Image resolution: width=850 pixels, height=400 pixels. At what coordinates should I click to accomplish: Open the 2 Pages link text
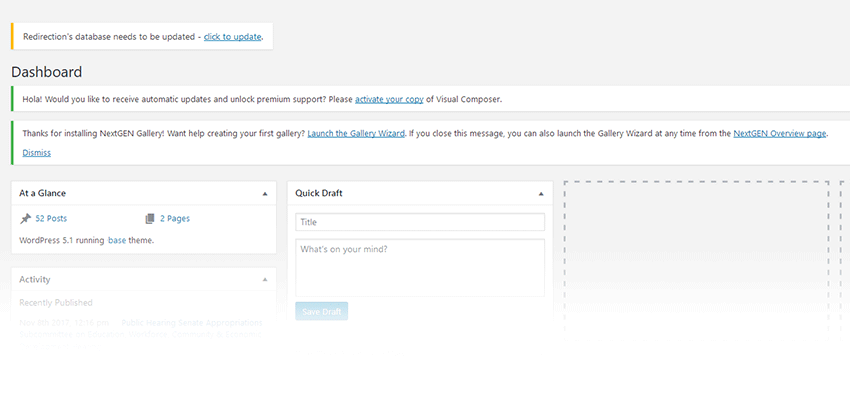173,218
